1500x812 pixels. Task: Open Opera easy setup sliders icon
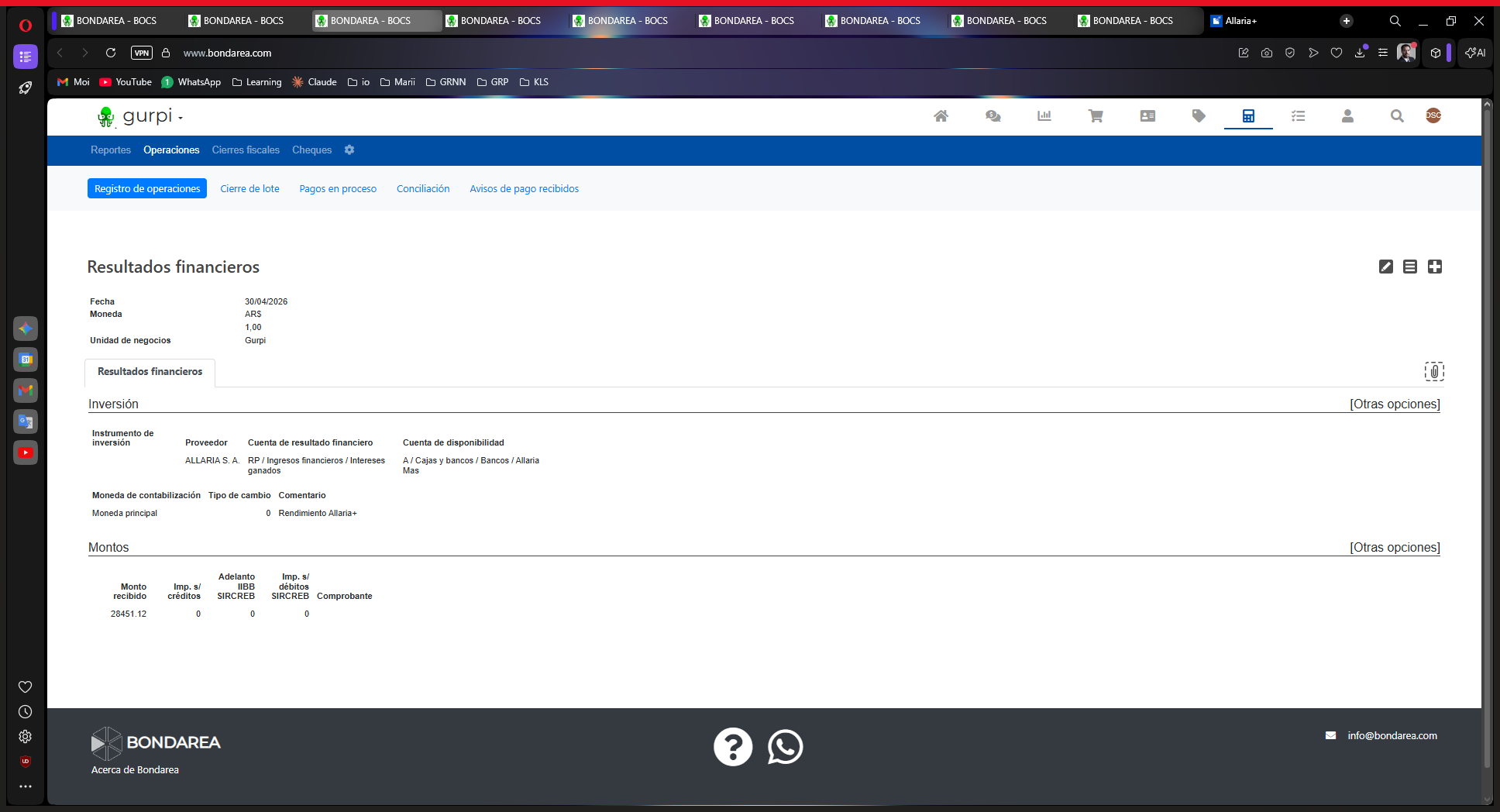click(1383, 53)
